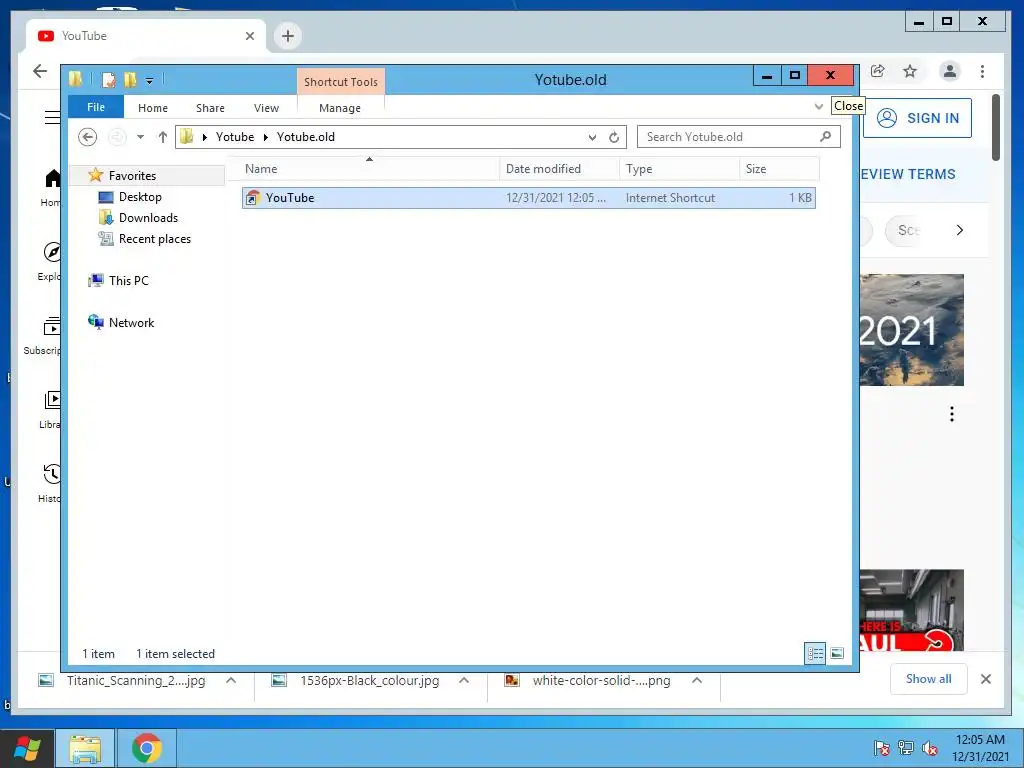Screen dimensions: 1024x768
Task: Open options for Titanic_Scanning download
Action: click(231, 680)
